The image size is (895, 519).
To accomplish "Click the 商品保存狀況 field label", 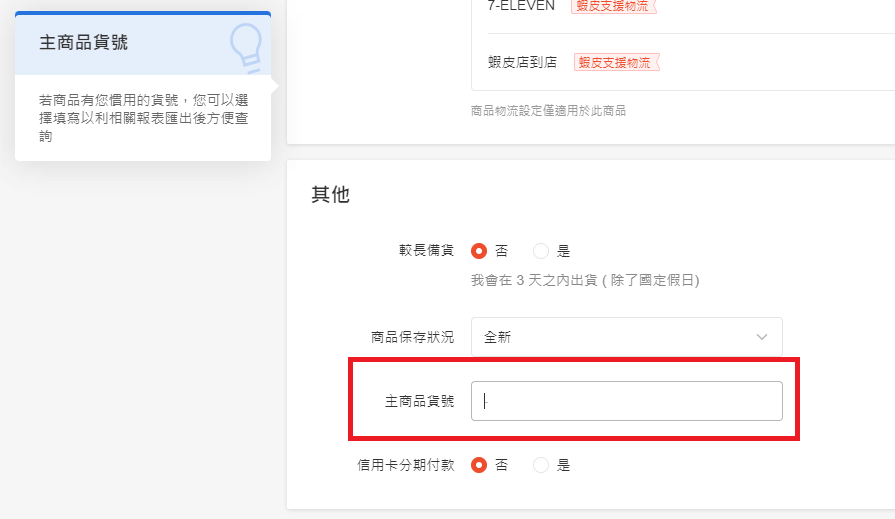I will (412, 337).
